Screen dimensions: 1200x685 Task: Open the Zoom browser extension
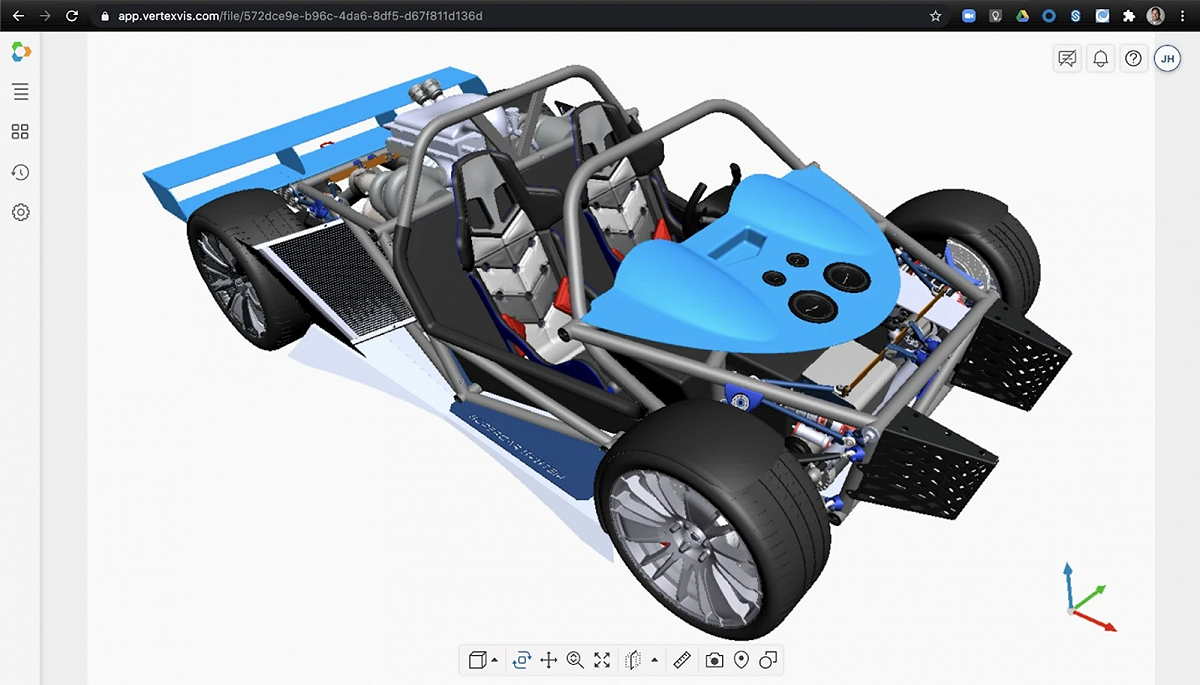969,16
